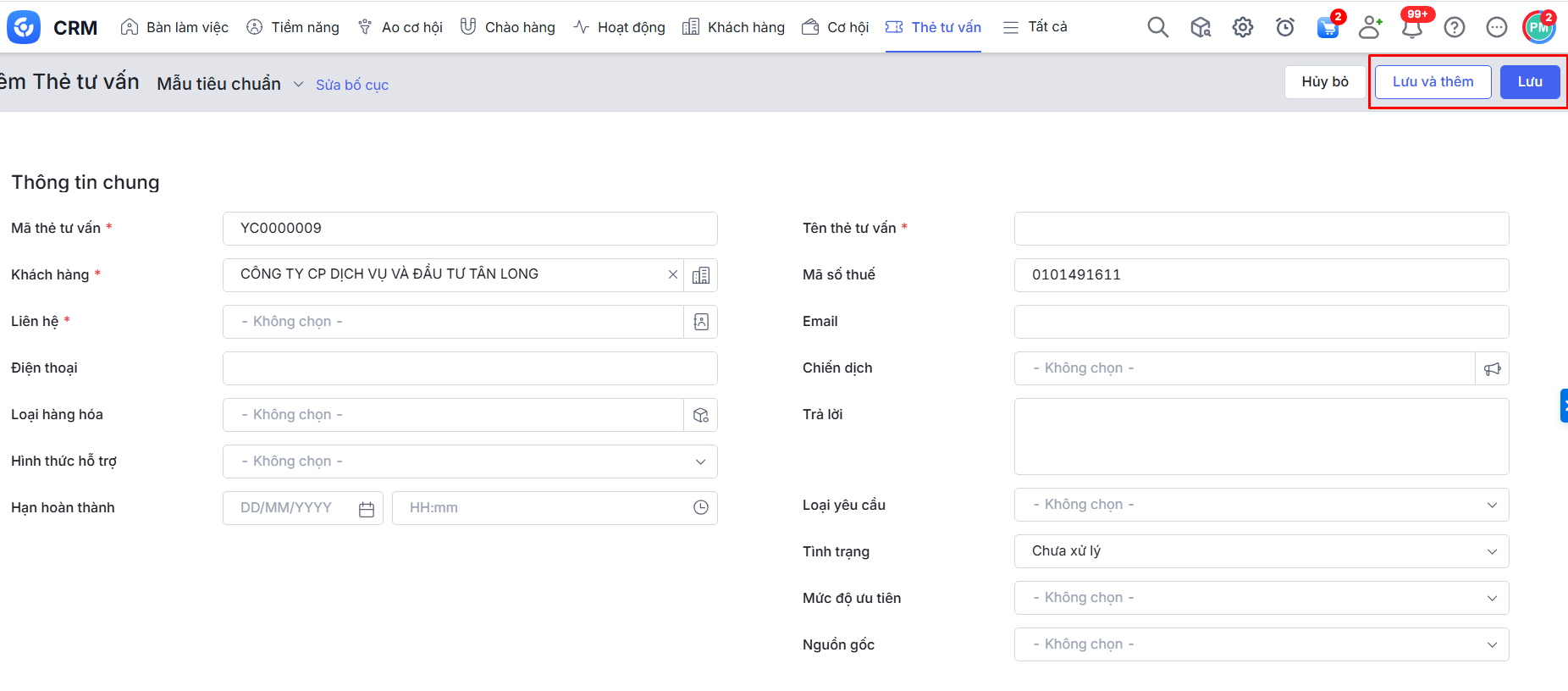Screen dimensions: 1568x691
Task: Clear the selected Khách hàng value
Action: 672,274
